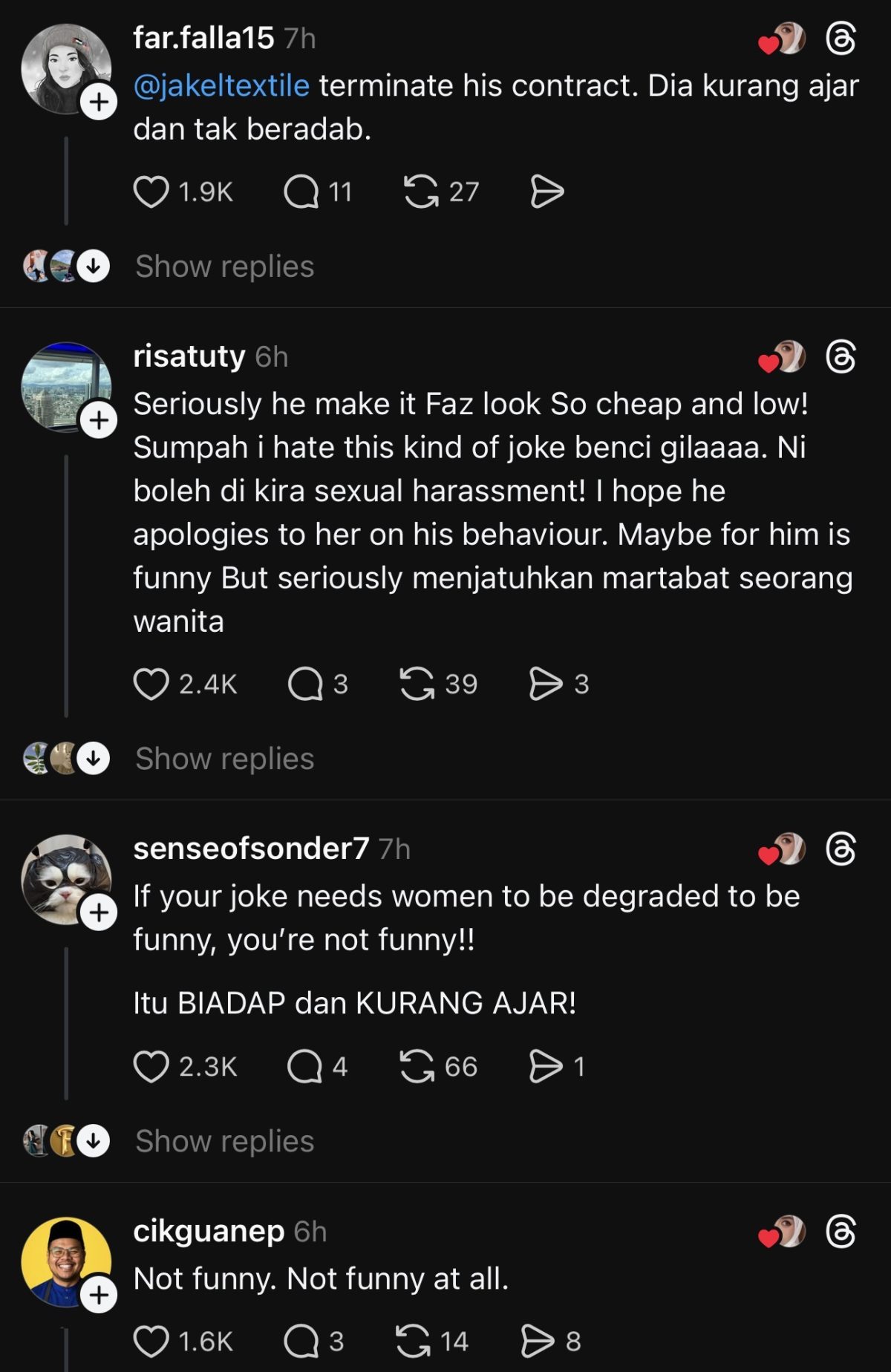Expand replies under far.falla15's comment
This screenshot has width=891, height=1372.
(224, 267)
